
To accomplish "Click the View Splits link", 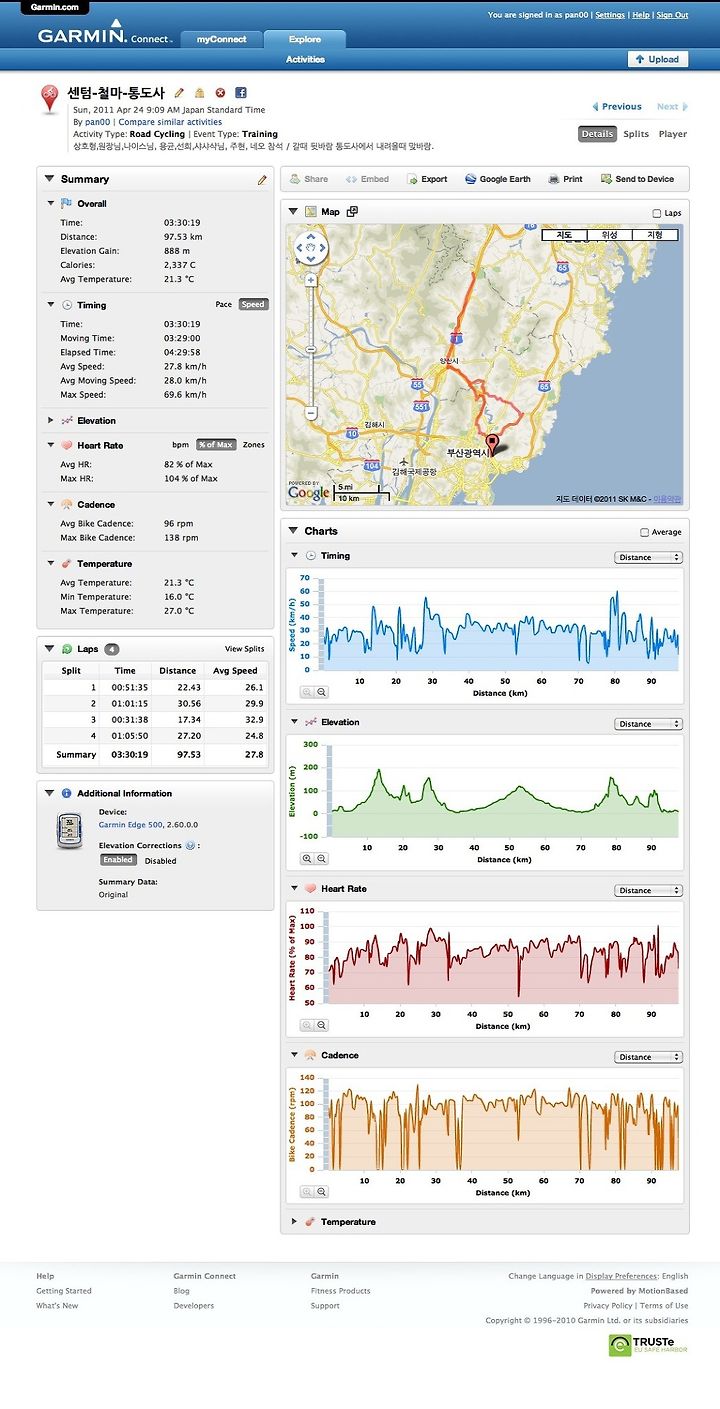I will (x=245, y=649).
